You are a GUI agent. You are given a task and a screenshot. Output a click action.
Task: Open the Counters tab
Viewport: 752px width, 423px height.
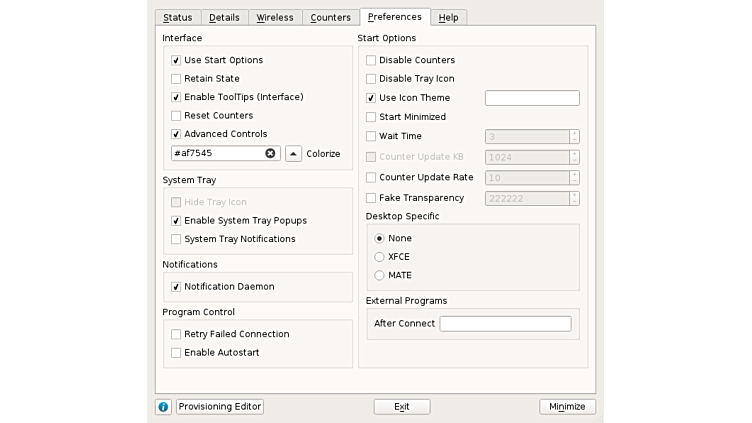330,18
